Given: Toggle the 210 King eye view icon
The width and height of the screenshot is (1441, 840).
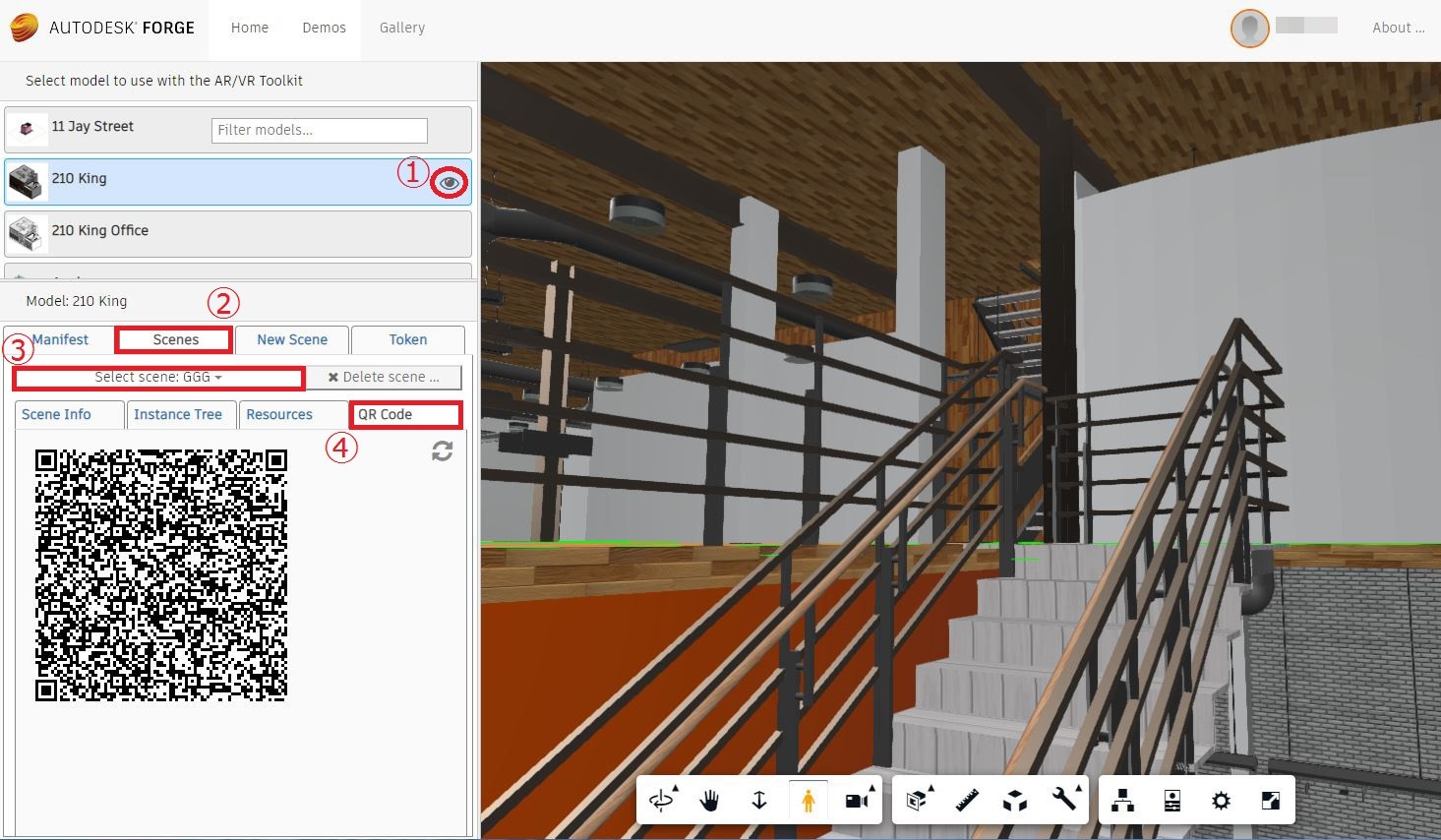Looking at the screenshot, I should [x=450, y=182].
